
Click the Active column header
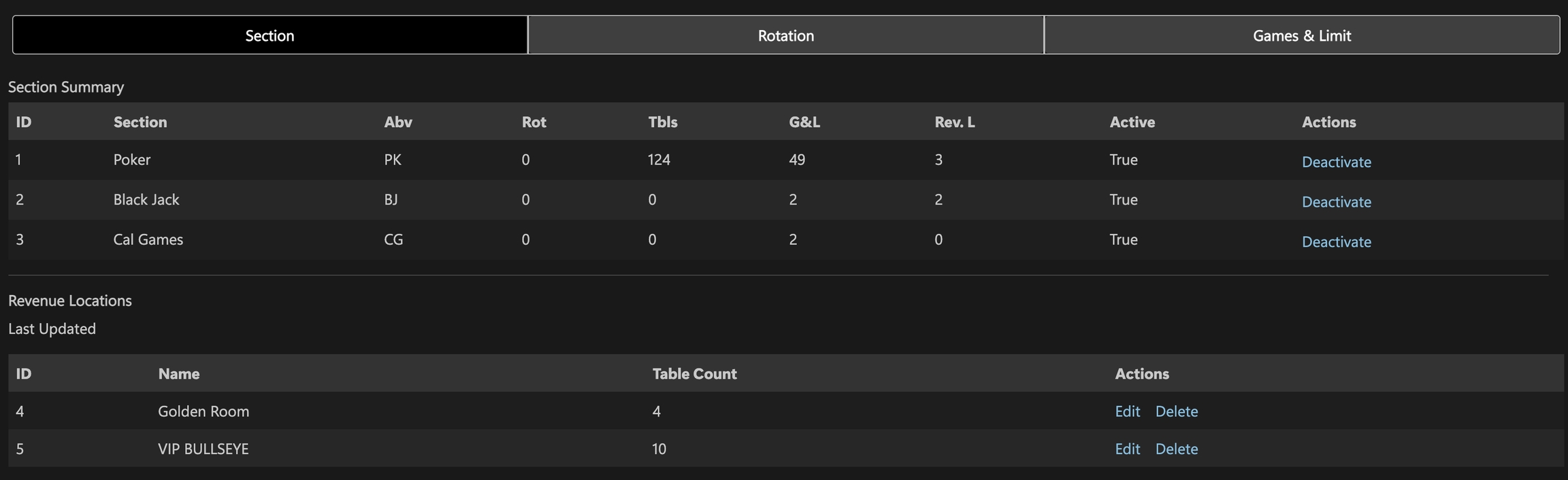[1132, 122]
